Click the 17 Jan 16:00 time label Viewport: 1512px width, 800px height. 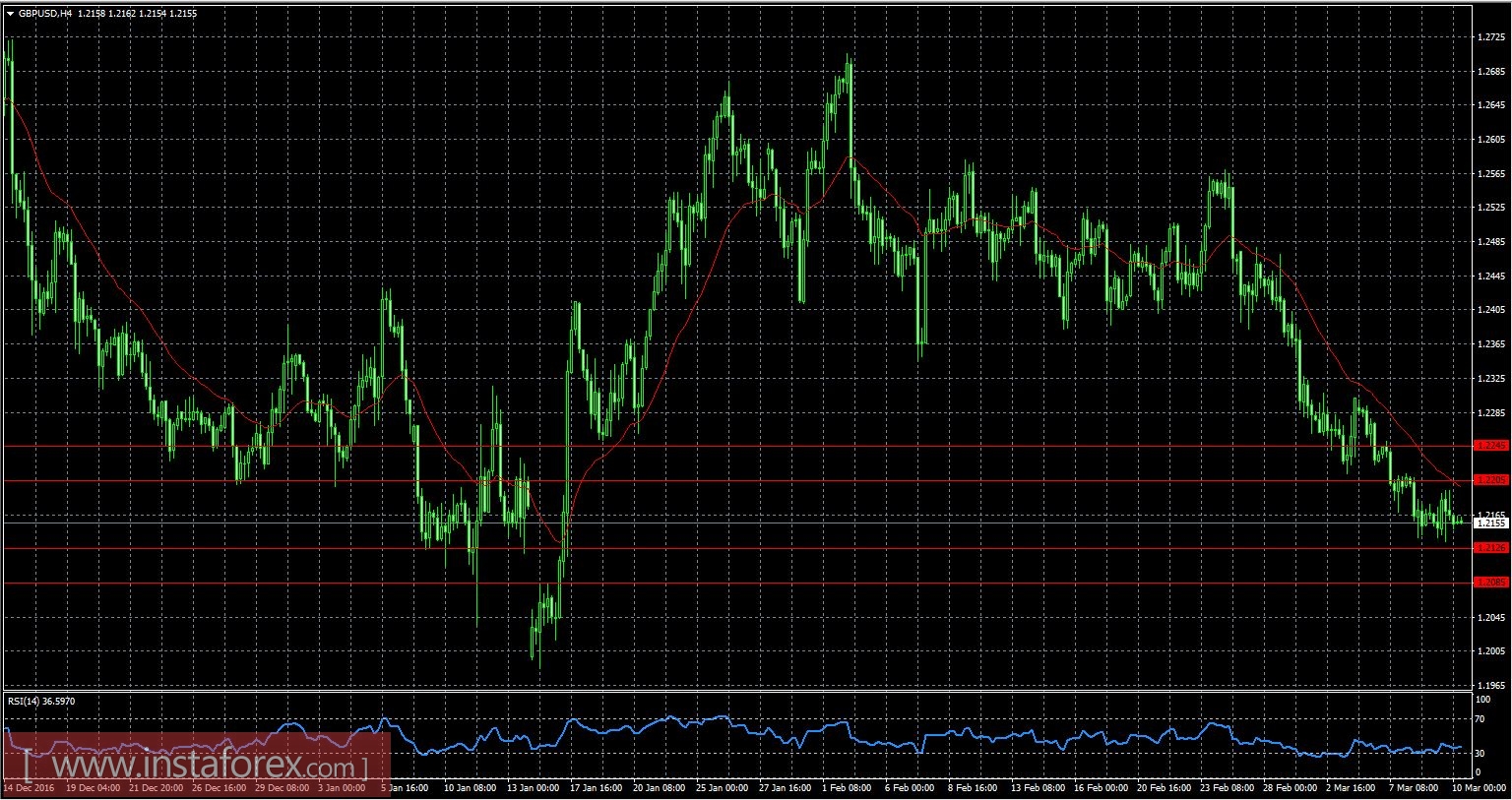596,788
